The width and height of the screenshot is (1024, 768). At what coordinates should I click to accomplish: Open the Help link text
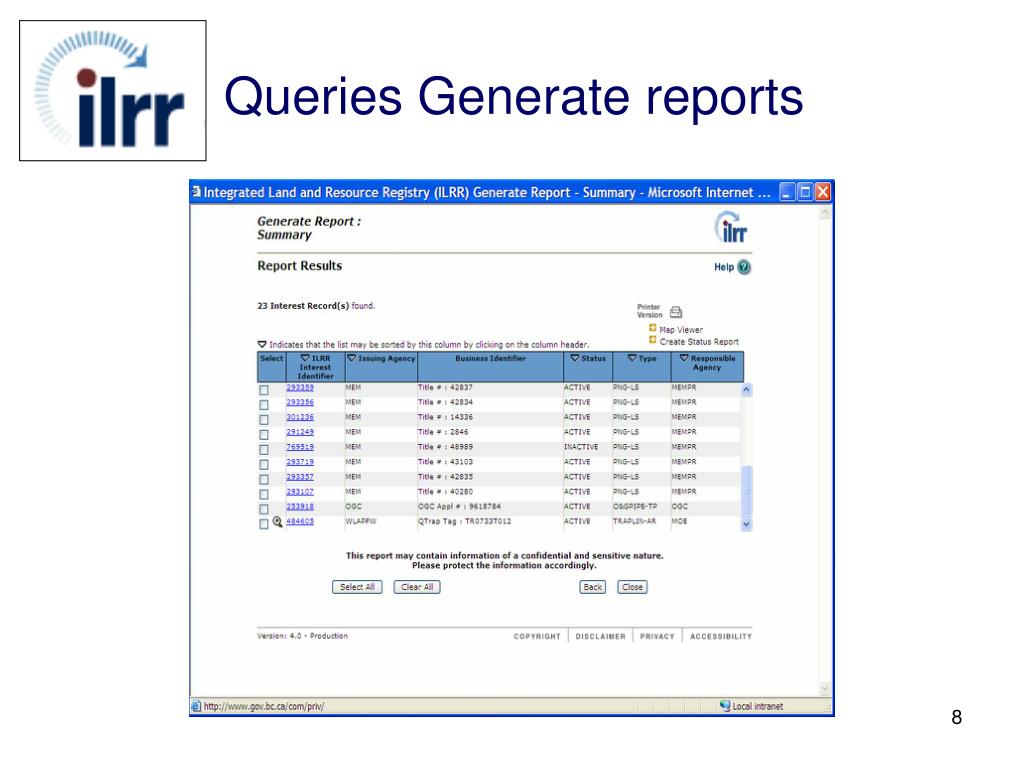click(724, 267)
